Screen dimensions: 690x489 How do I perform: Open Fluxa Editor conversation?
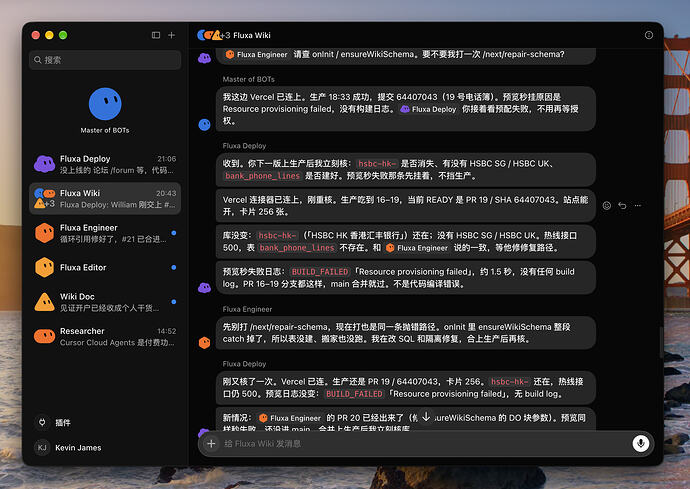105,267
